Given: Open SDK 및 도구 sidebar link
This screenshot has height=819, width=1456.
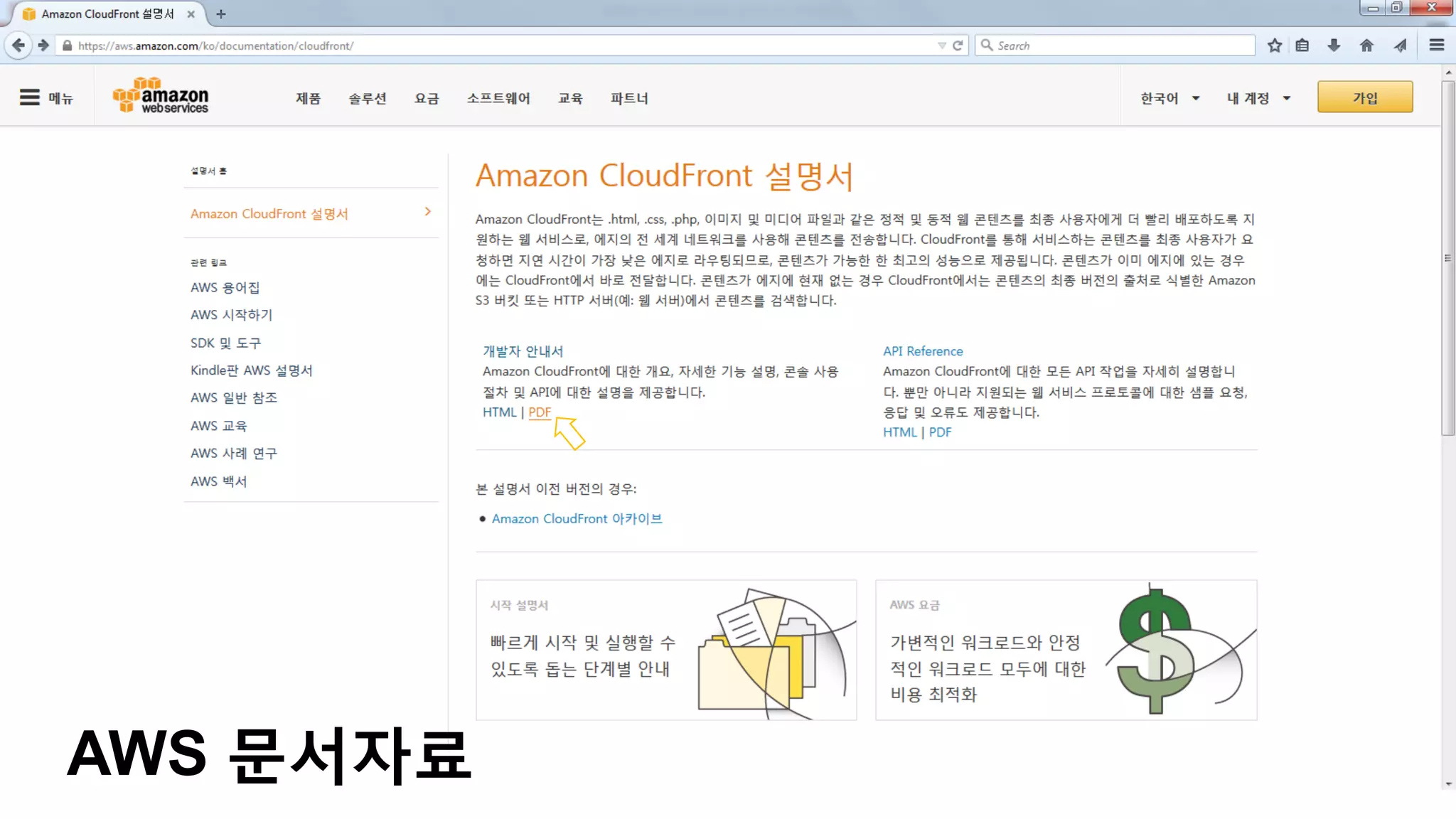Looking at the screenshot, I should 225,343.
